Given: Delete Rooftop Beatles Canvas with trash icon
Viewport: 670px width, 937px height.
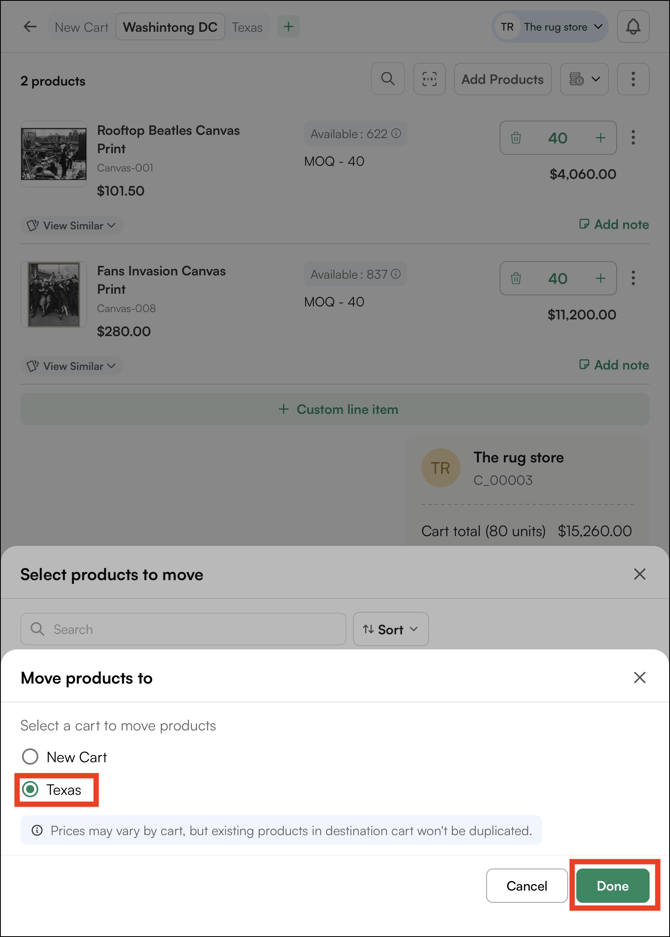Looking at the screenshot, I should tap(516, 138).
